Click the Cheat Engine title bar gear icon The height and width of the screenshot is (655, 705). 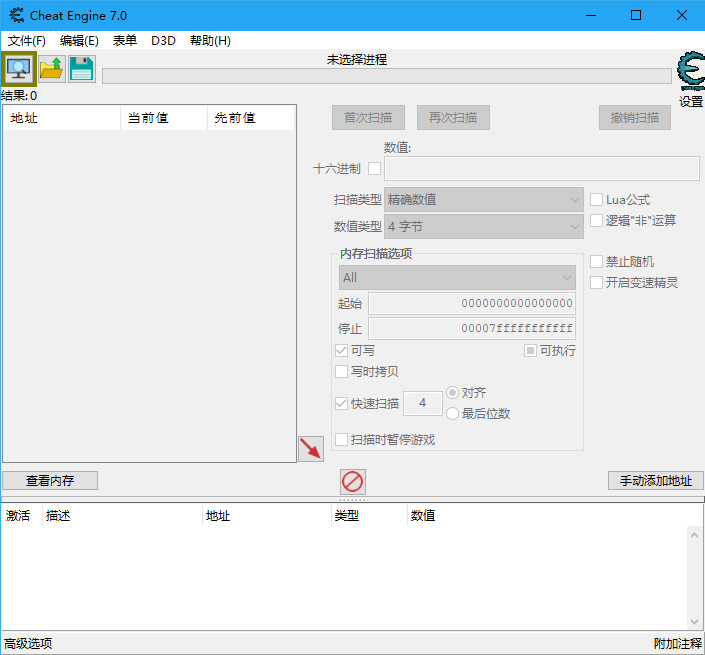(16, 15)
